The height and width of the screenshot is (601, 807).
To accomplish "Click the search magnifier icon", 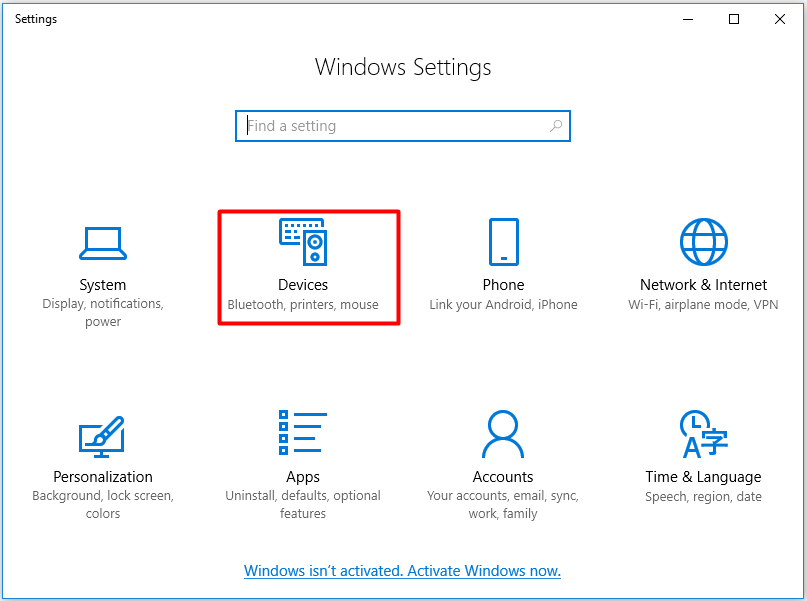I will [x=556, y=126].
